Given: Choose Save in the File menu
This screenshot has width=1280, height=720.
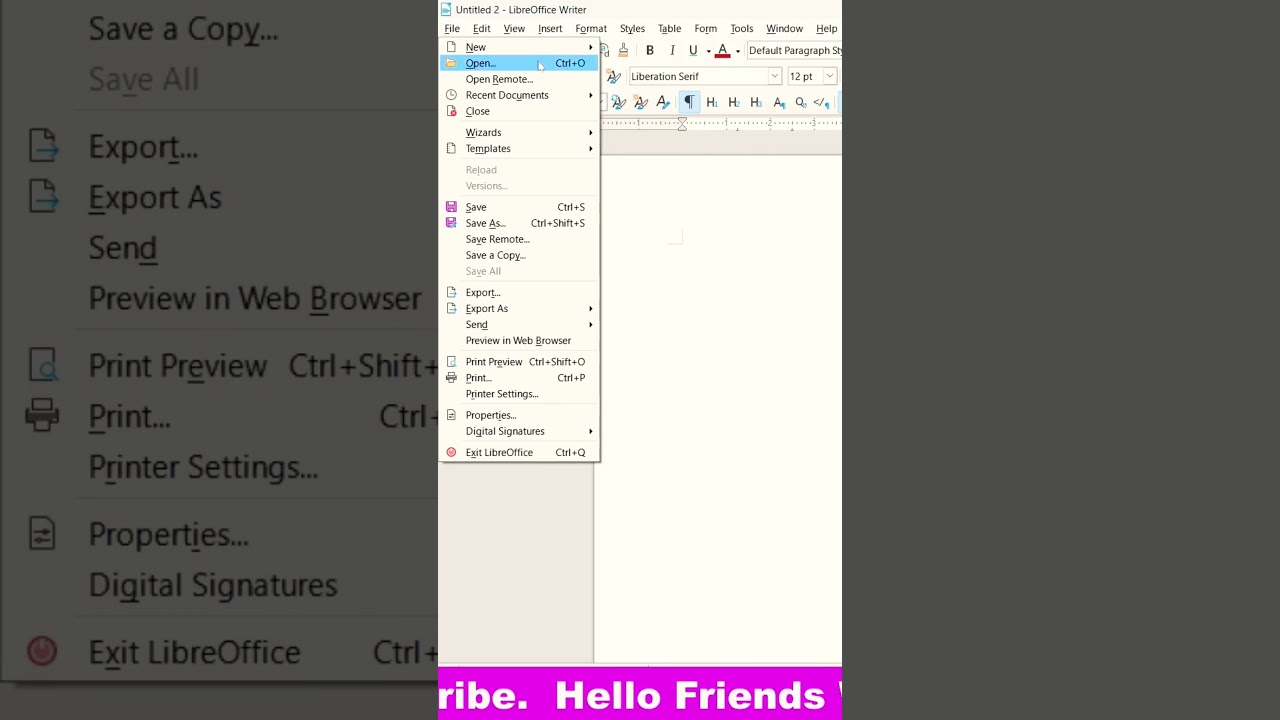Looking at the screenshot, I should coord(519,207).
